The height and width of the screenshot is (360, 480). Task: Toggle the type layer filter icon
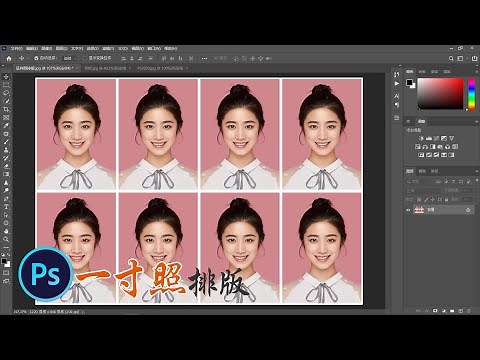click(453, 182)
